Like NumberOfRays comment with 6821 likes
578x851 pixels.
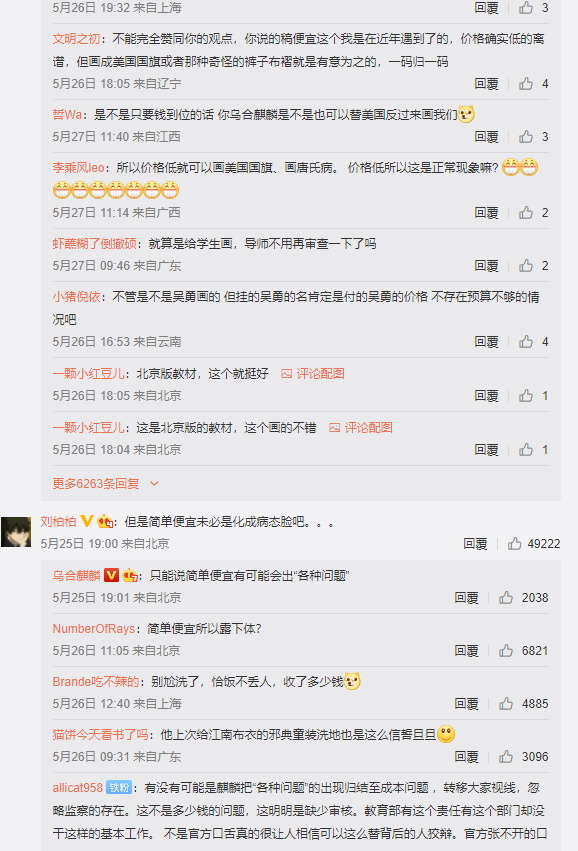506,650
